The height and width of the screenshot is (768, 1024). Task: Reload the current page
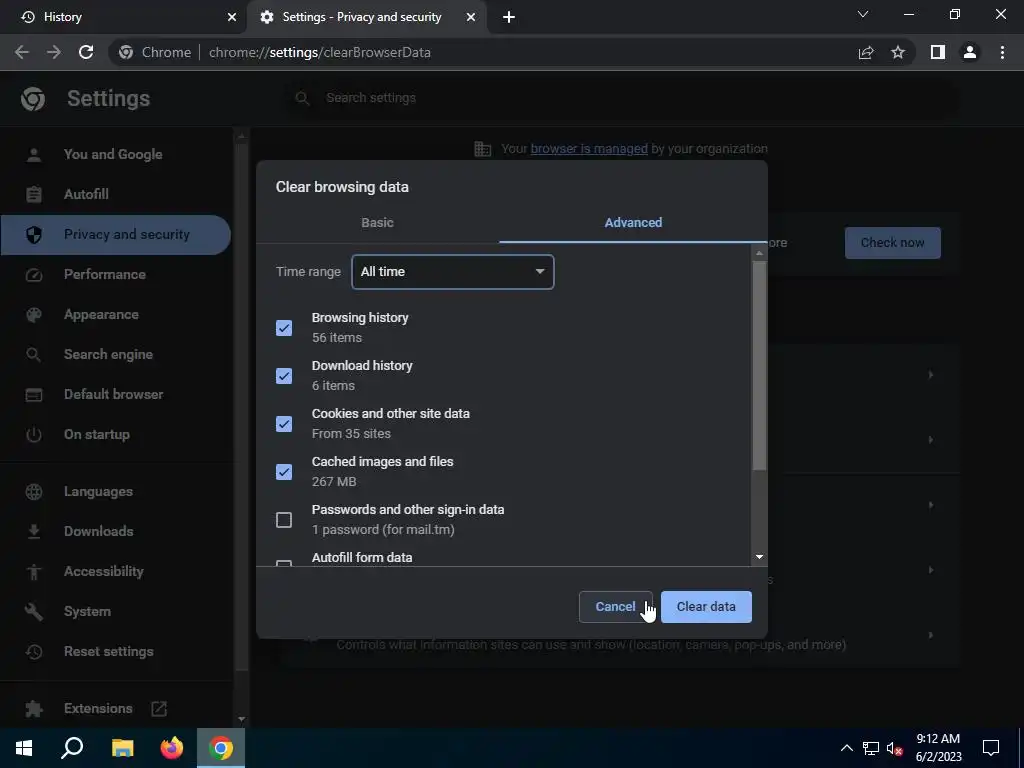tap(86, 52)
